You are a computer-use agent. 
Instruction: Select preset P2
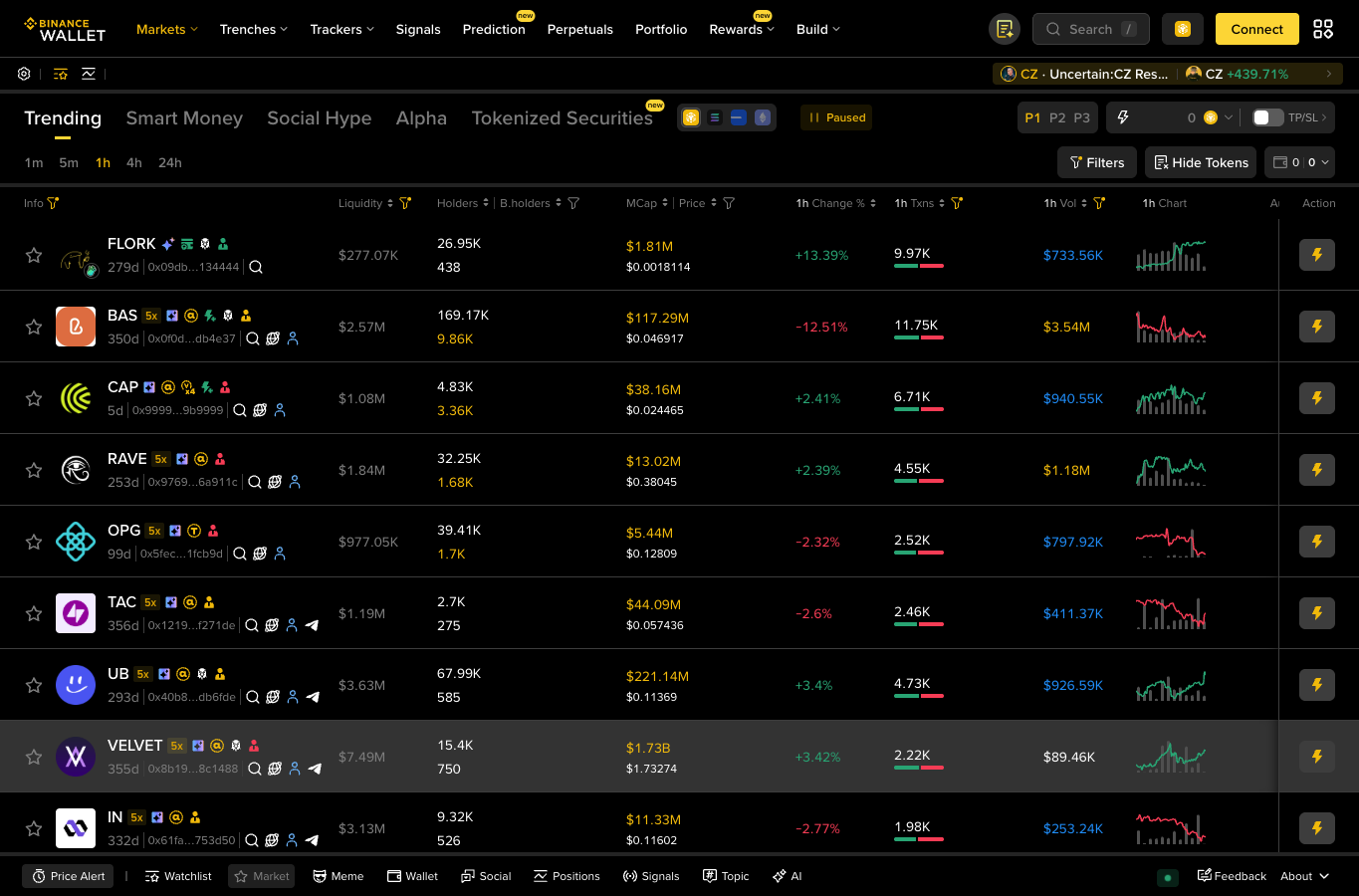coord(1057,117)
